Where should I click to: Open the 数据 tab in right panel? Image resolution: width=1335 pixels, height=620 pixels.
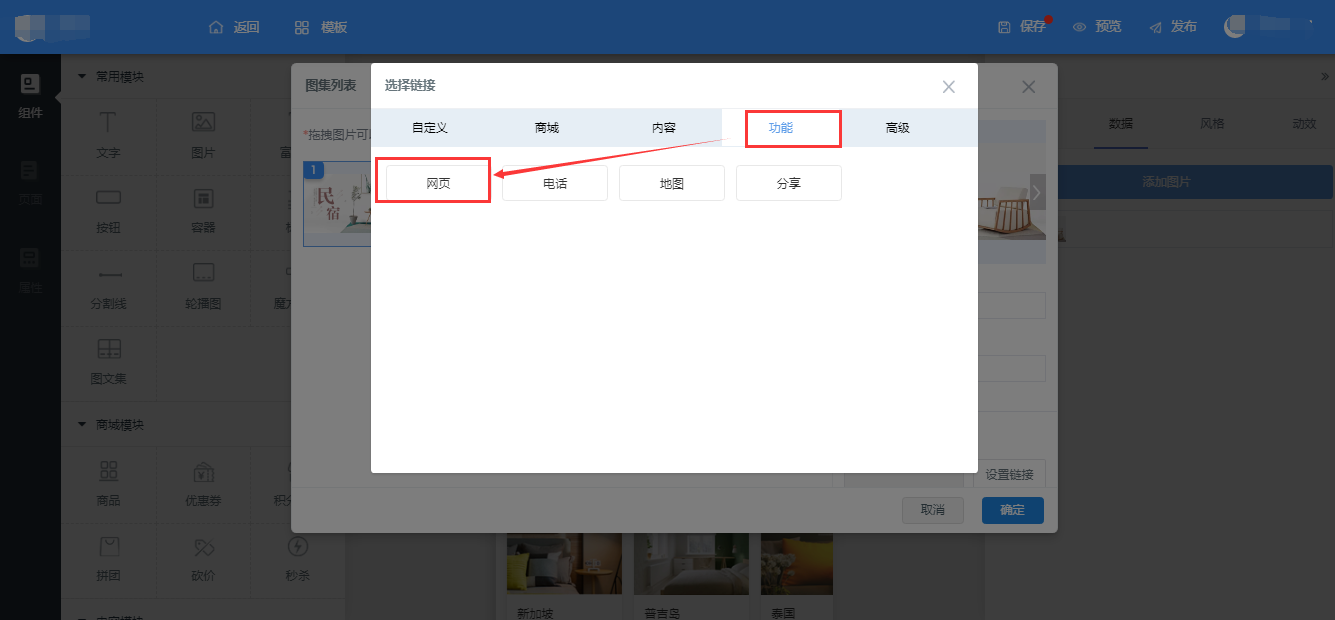point(1121,124)
